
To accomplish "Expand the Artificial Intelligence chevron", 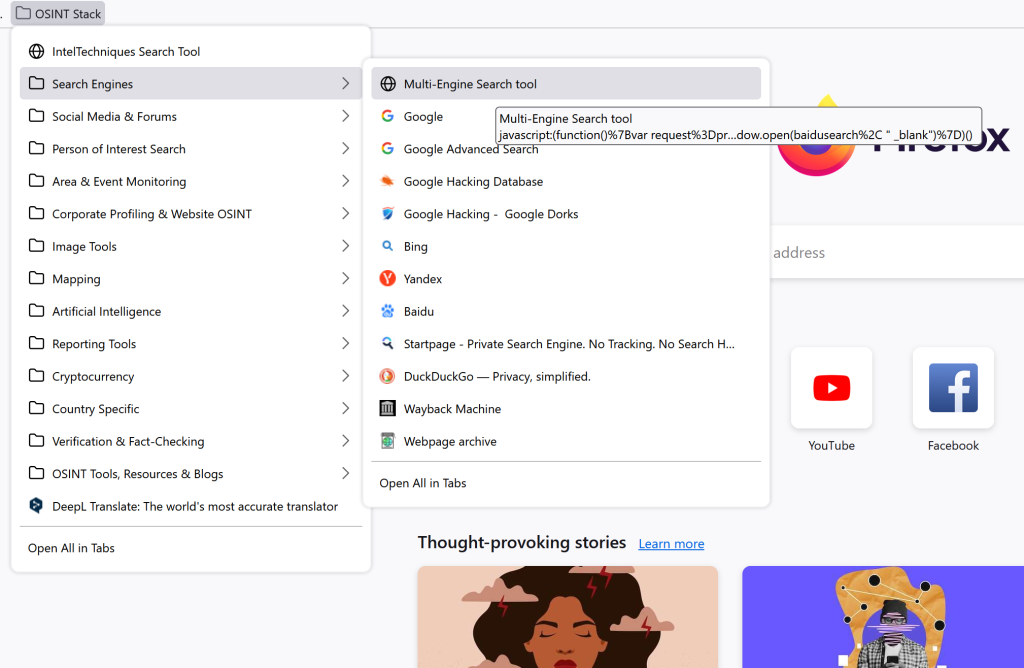I will pyautogui.click(x=345, y=311).
